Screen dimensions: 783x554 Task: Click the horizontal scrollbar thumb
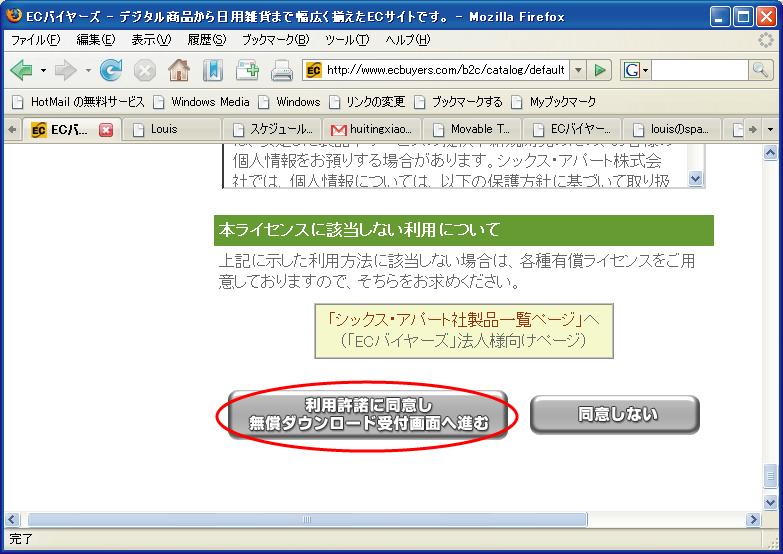point(307,520)
